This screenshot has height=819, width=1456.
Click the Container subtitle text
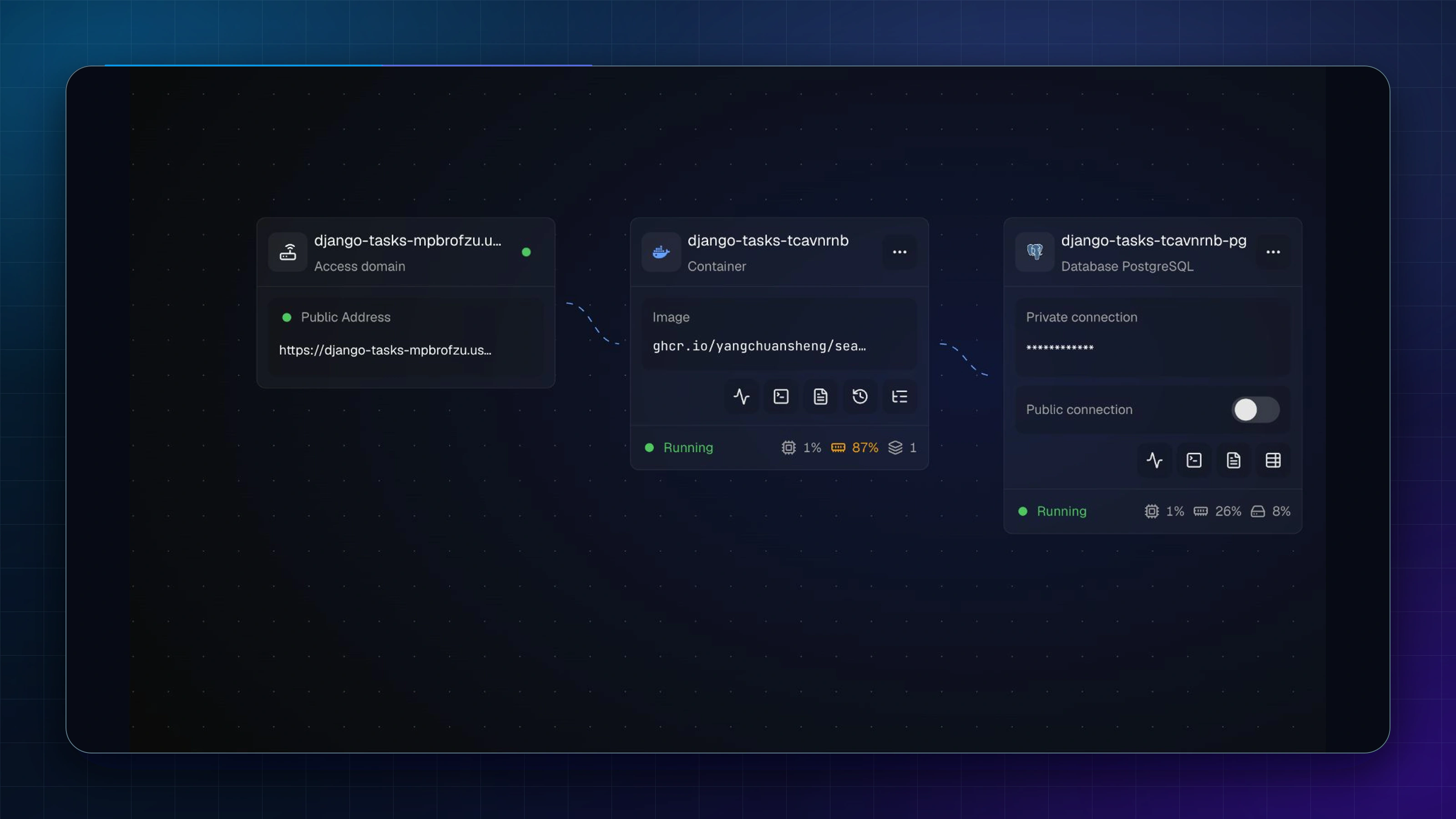point(716,266)
